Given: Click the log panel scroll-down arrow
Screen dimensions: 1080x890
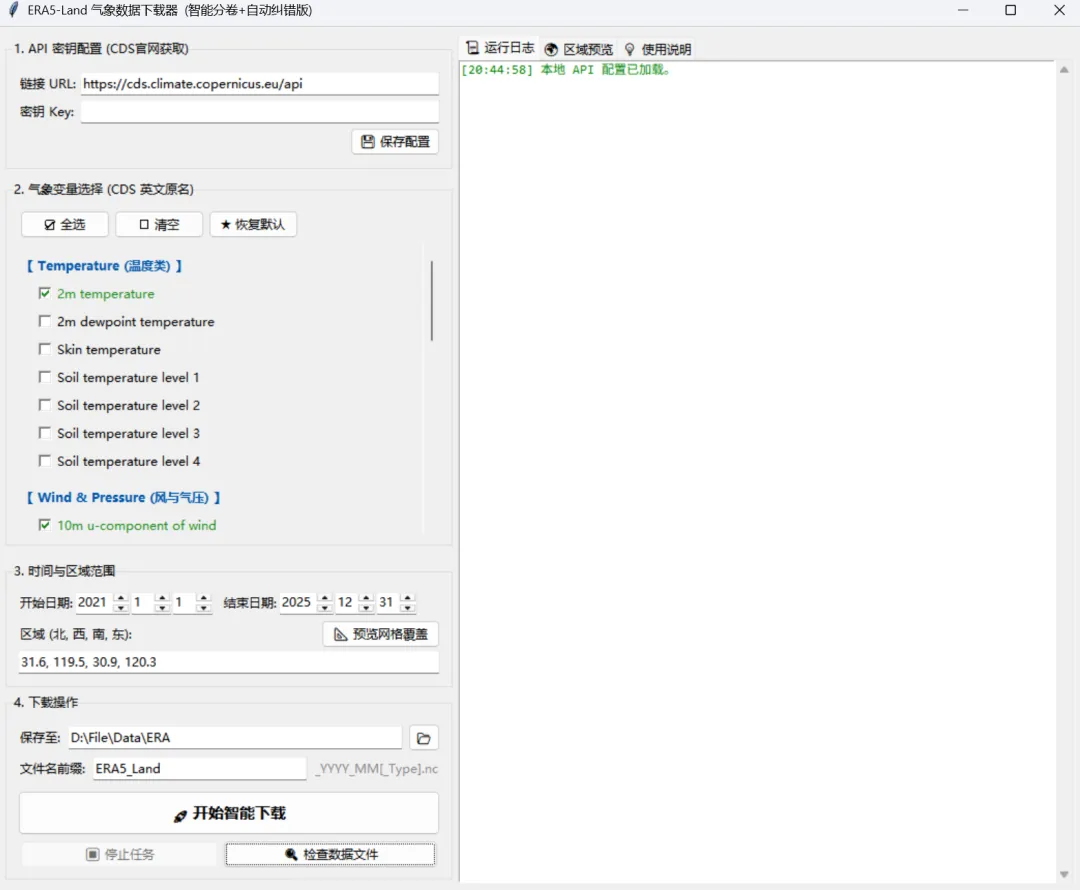Looking at the screenshot, I should pyautogui.click(x=1064, y=875).
